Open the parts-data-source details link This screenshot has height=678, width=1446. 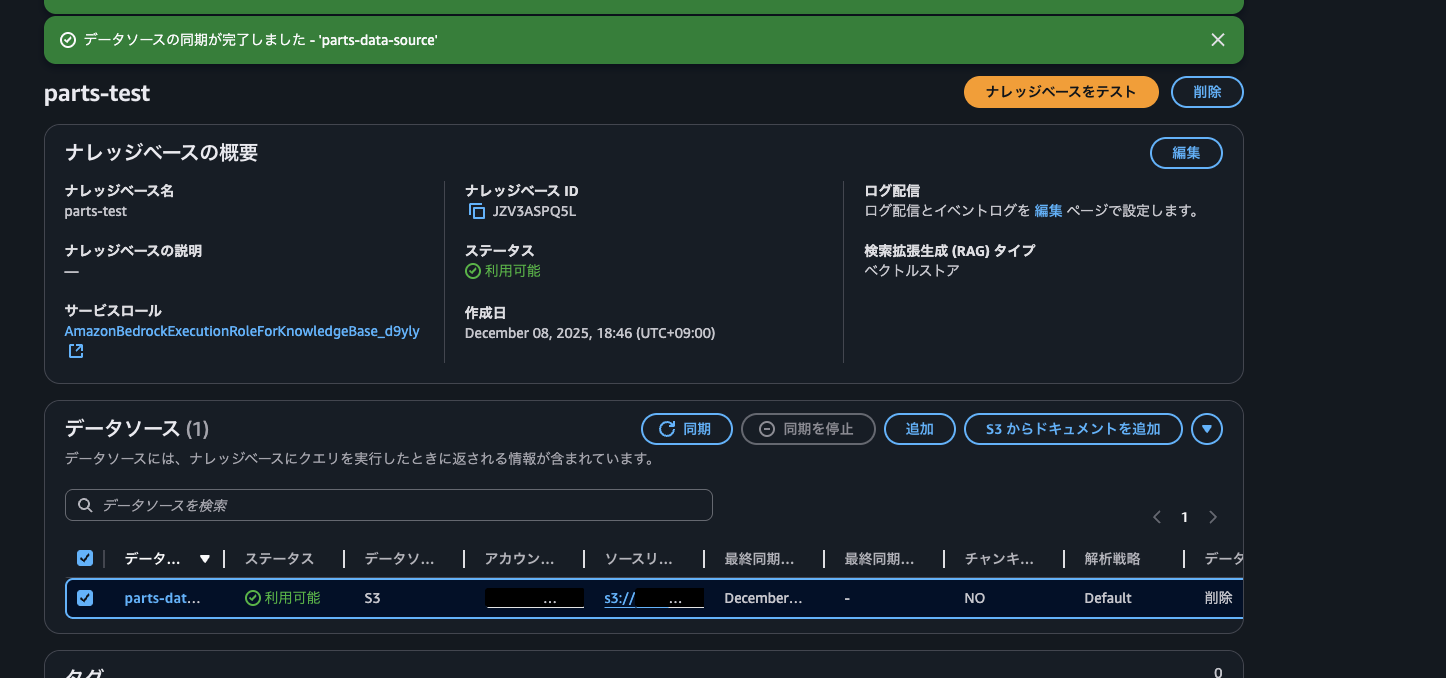click(163, 597)
